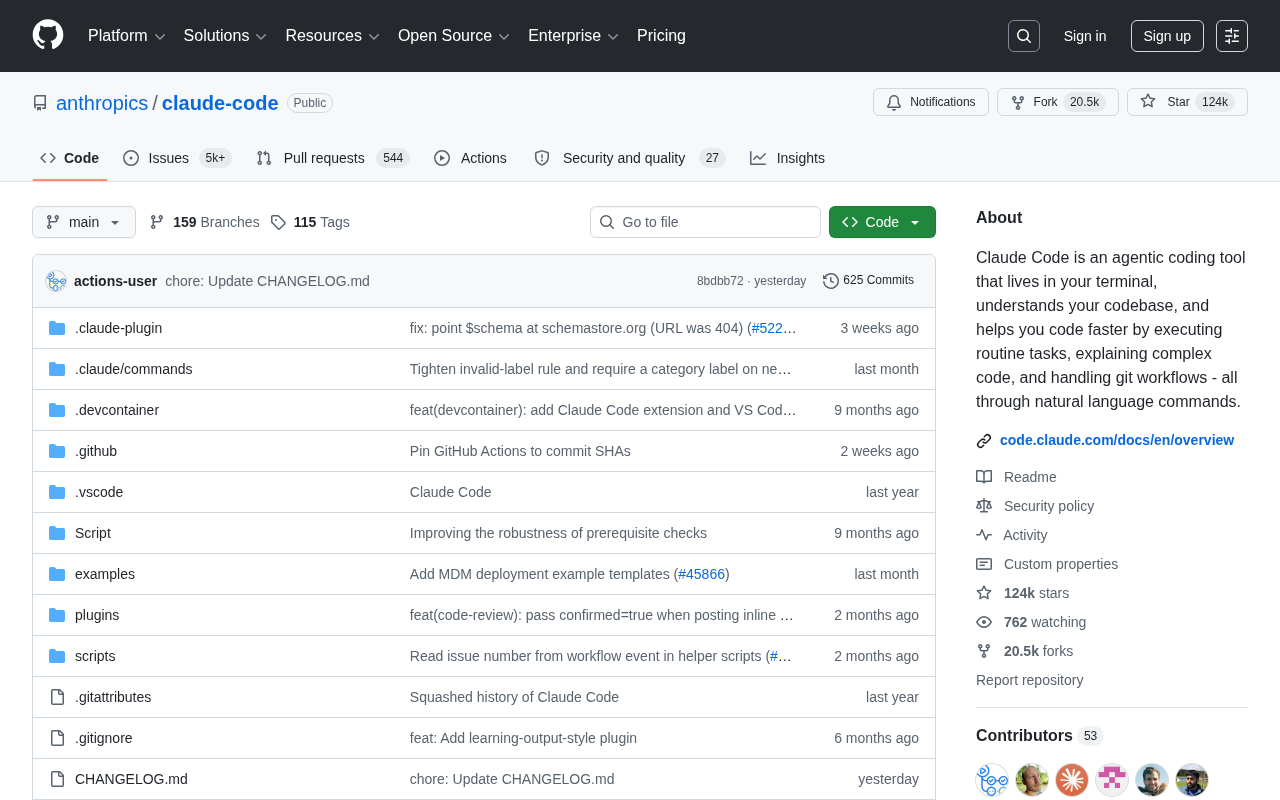This screenshot has width=1280, height=800.
Task: Open the .gitattributes file
Action: coord(113,697)
